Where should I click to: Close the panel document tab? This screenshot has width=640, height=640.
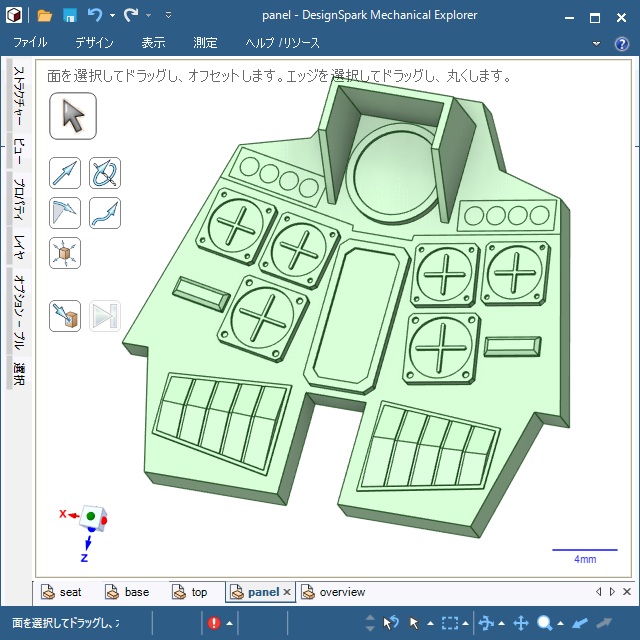287,592
